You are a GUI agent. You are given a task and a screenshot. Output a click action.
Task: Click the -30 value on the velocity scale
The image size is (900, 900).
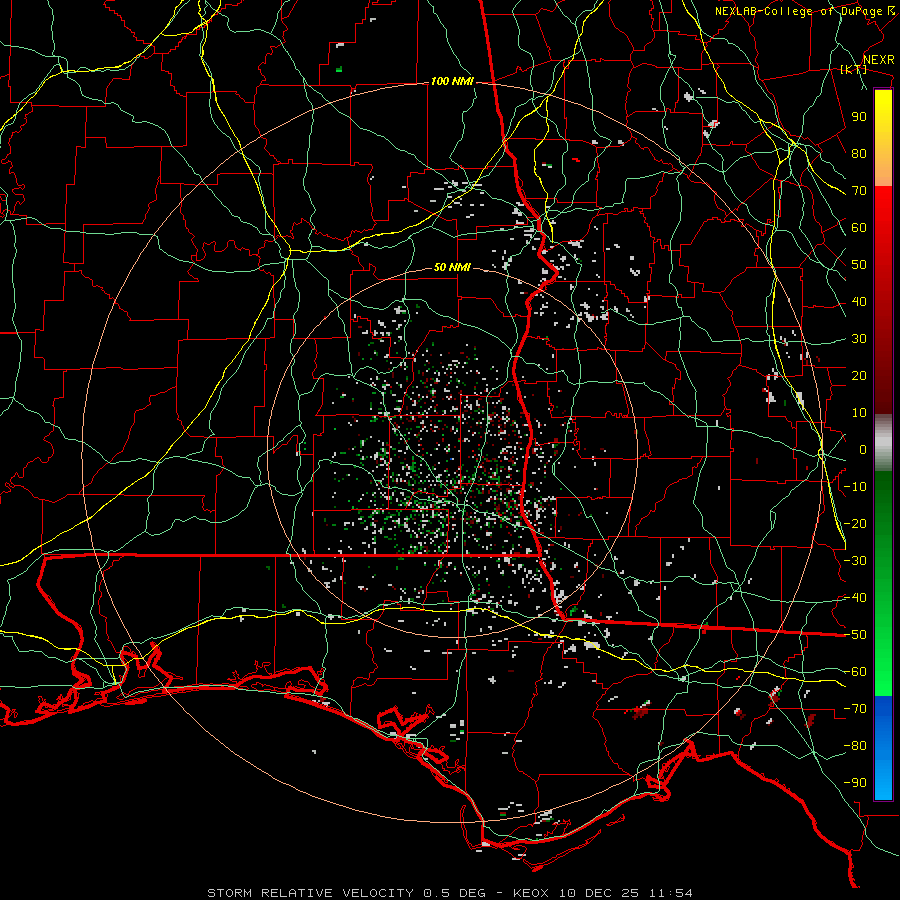[x=855, y=561]
